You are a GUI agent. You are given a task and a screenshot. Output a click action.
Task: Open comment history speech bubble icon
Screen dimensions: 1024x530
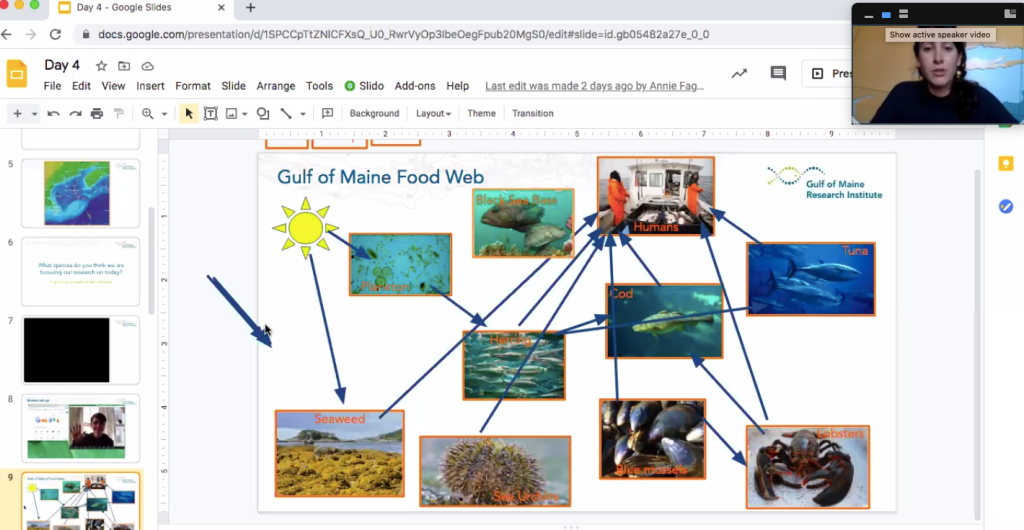click(778, 73)
